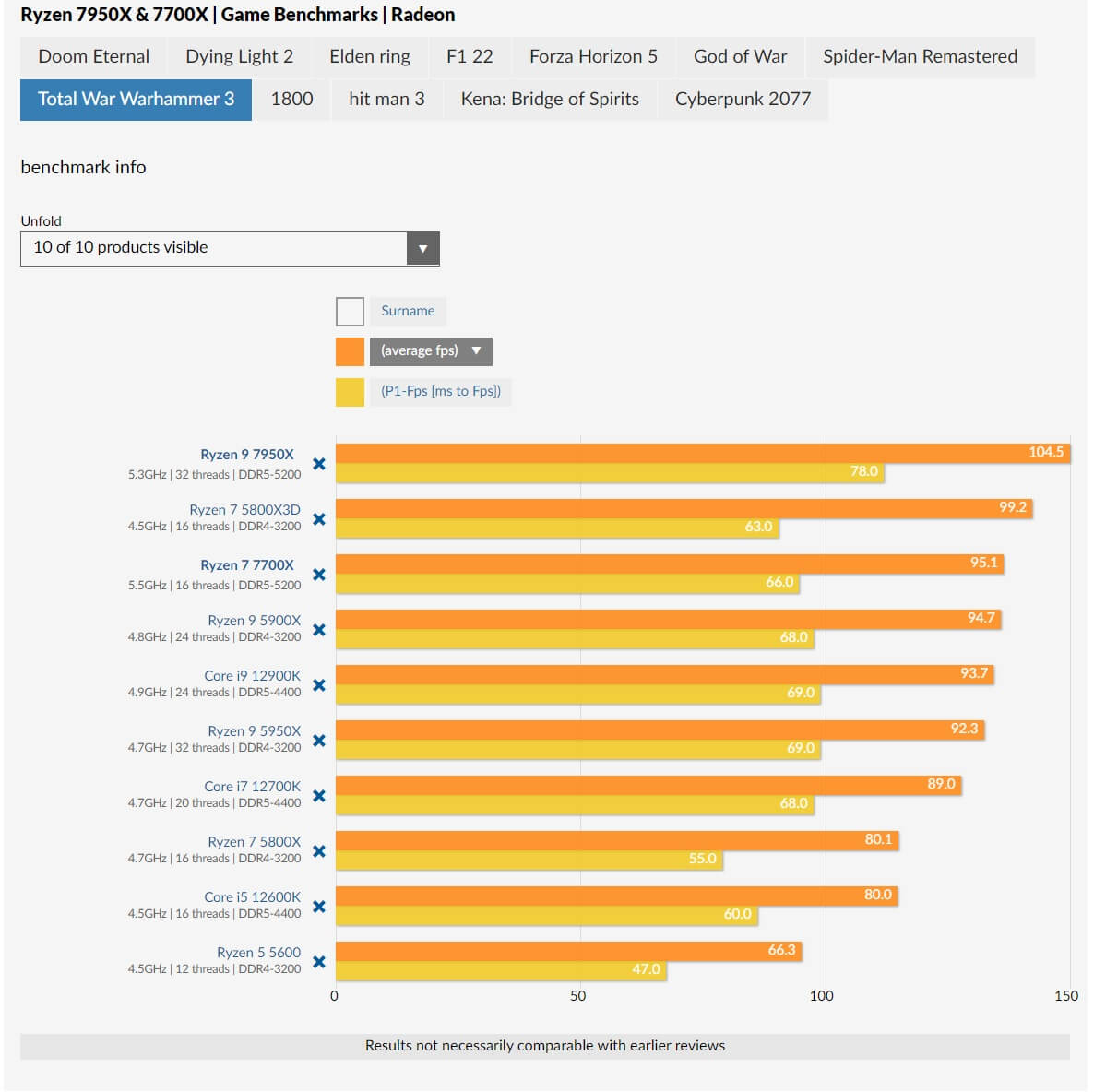
Task: Click the Ryzen 7 5800X product link
Action: (254, 842)
